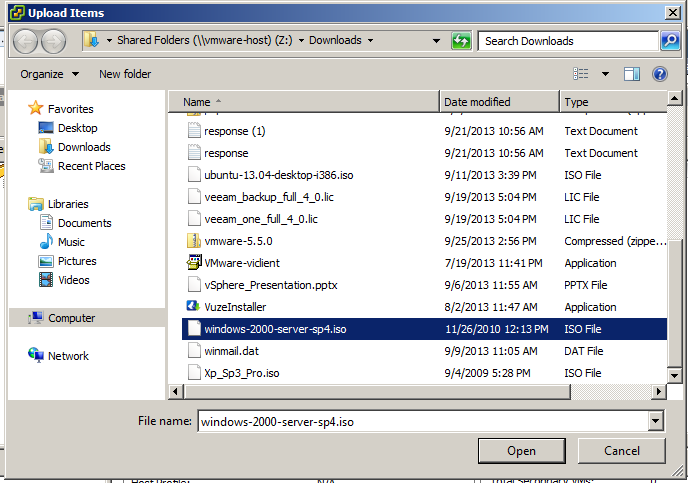Click the horizontal scrollbar right arrow
The height and width of the screenshot is (483, 688).
pos(659,391)
